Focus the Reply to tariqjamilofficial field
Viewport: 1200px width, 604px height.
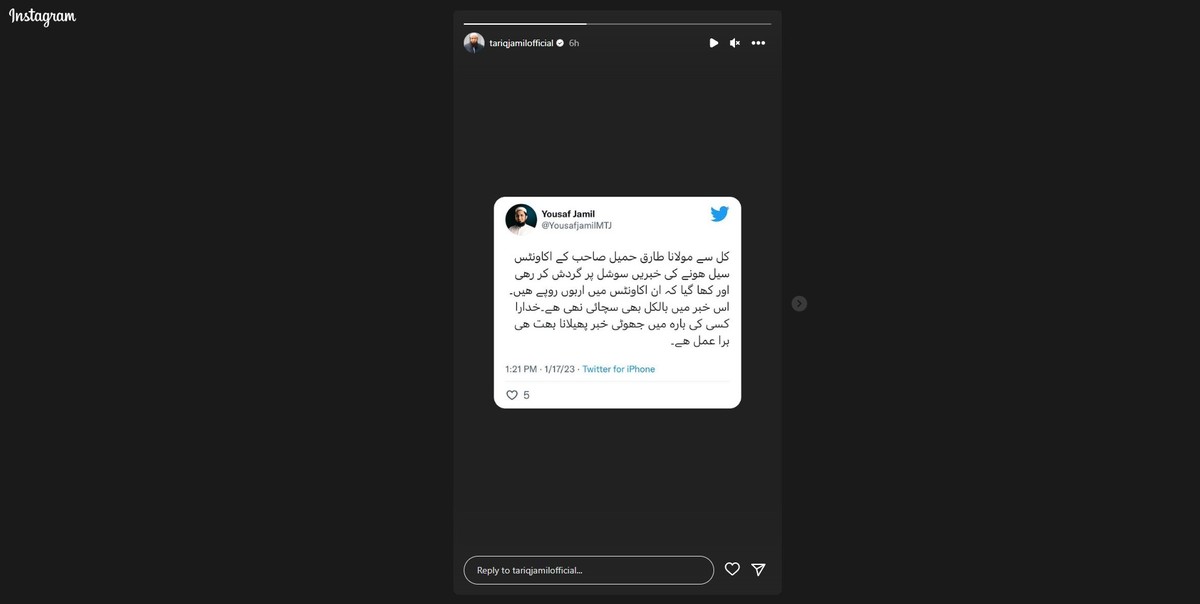[589, 570]
